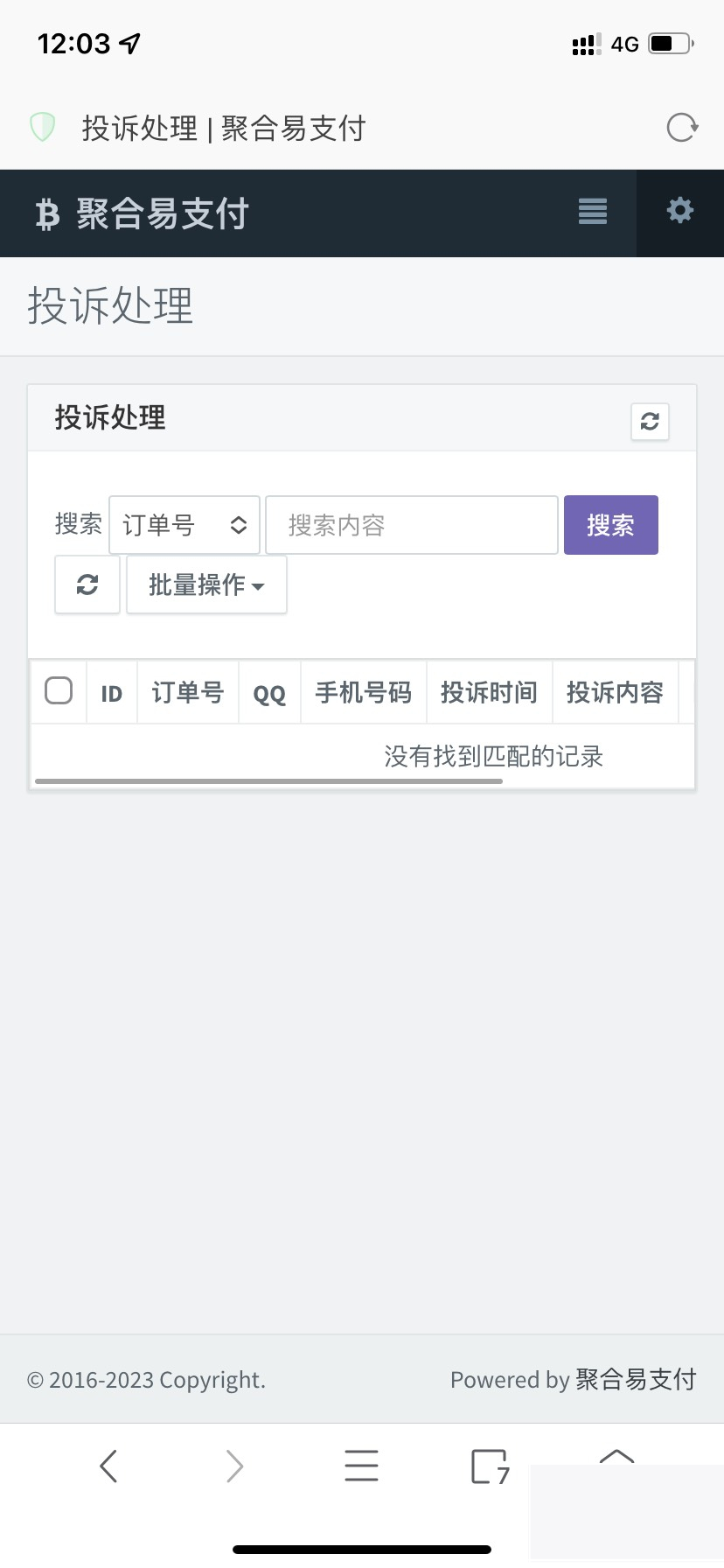This screenshot has height=1568, width=724.
Task: Reload the page via browser refresh icon
Action: pos(681,128)
